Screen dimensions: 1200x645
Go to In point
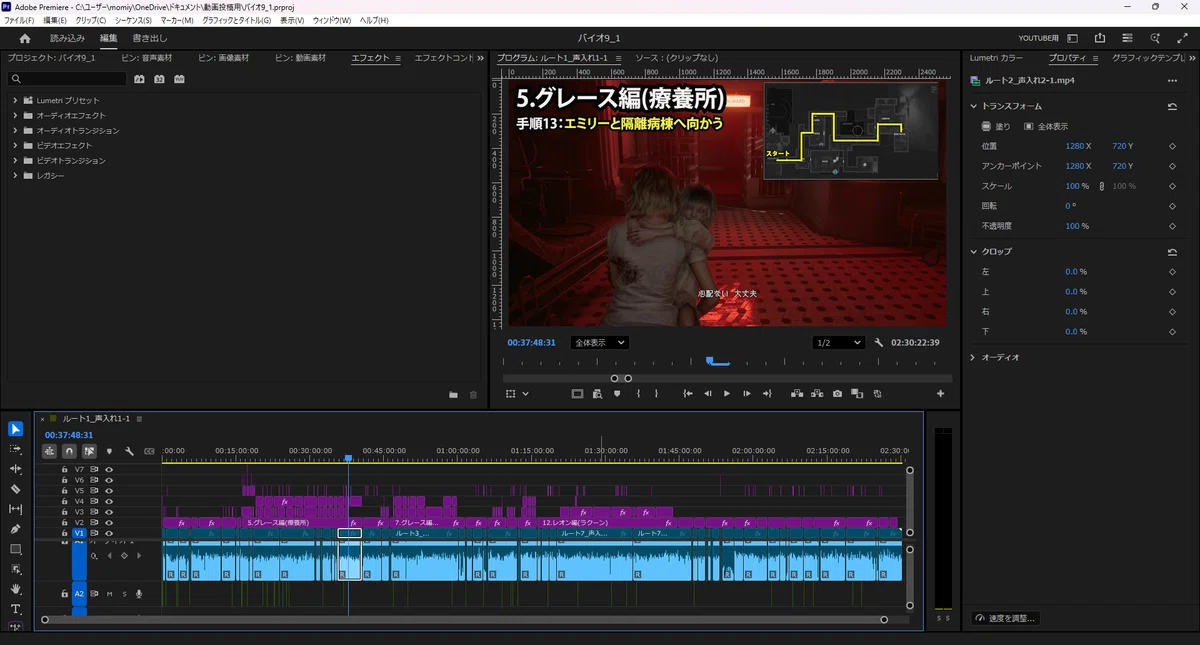tap(688, 394)
